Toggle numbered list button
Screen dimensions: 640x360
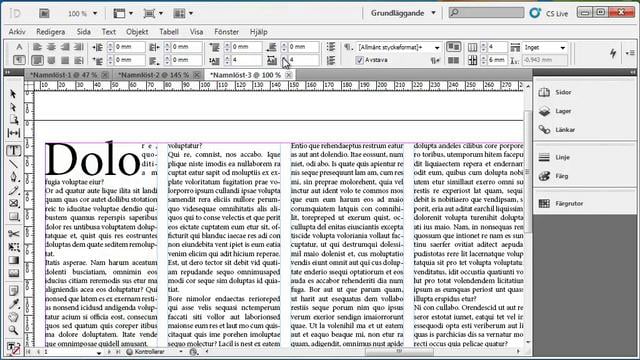pos(331,60)
